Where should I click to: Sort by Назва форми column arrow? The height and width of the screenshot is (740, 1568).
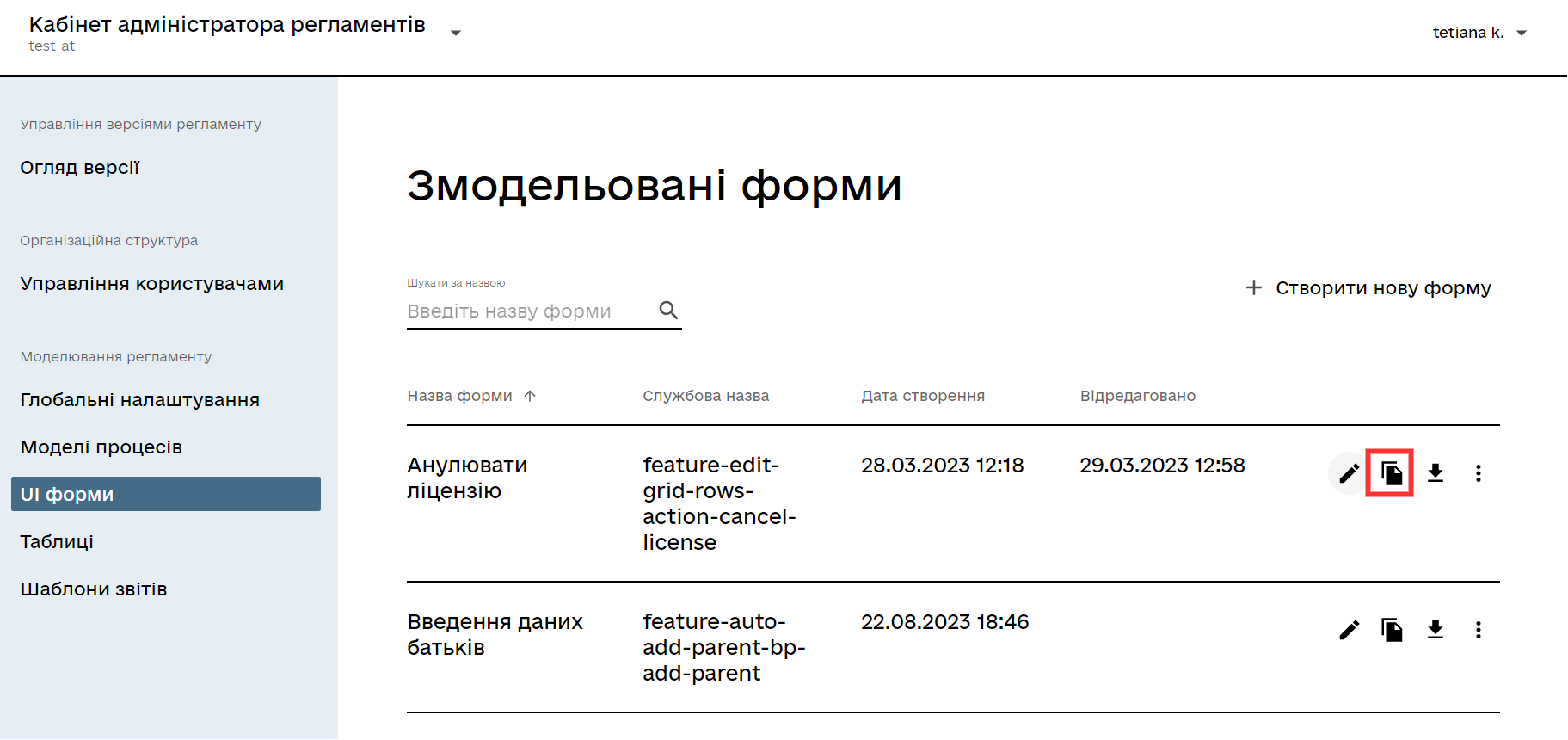click(530, 396)
